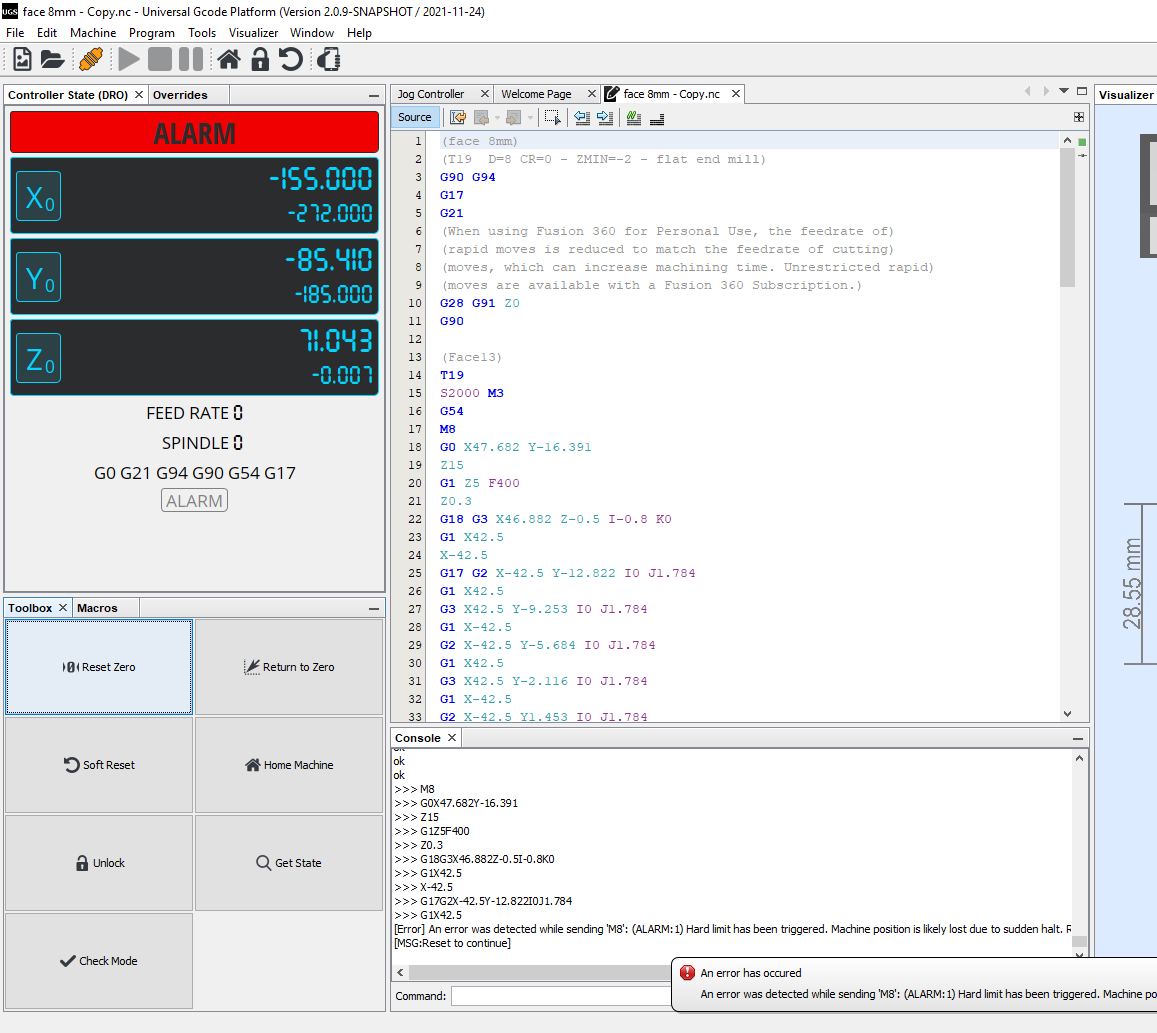Viewport: 1157px width, 1033px height.
Task: Shift line right using the blue arrow editor icon
Action: tap(605, 117)
